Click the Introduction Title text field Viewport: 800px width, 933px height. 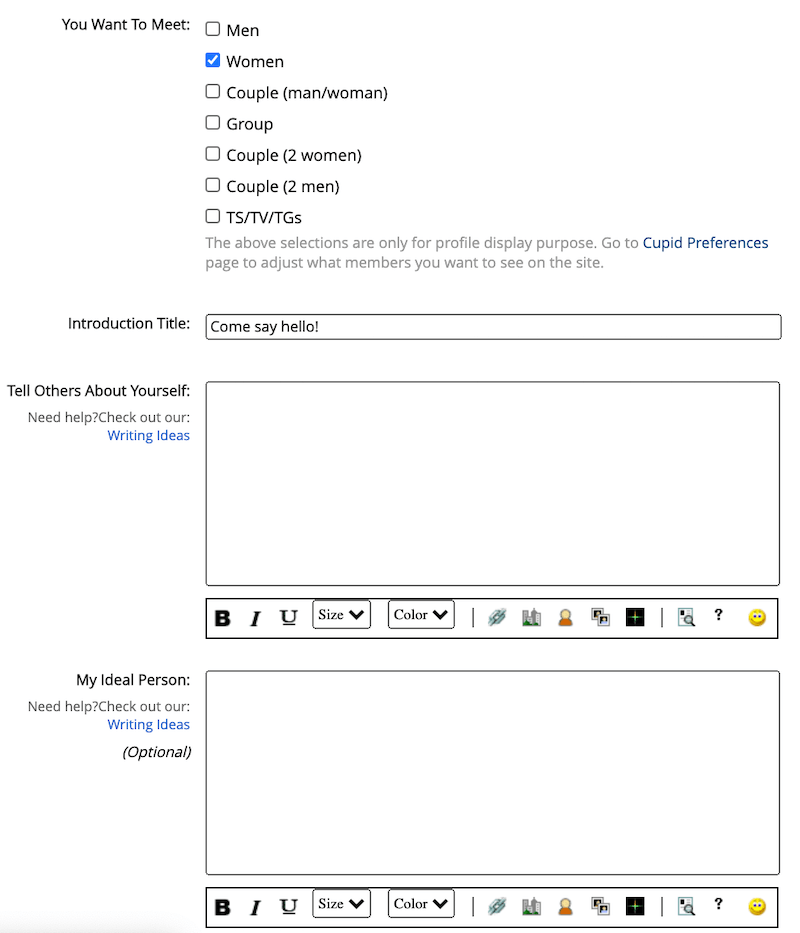click(493, 327)
